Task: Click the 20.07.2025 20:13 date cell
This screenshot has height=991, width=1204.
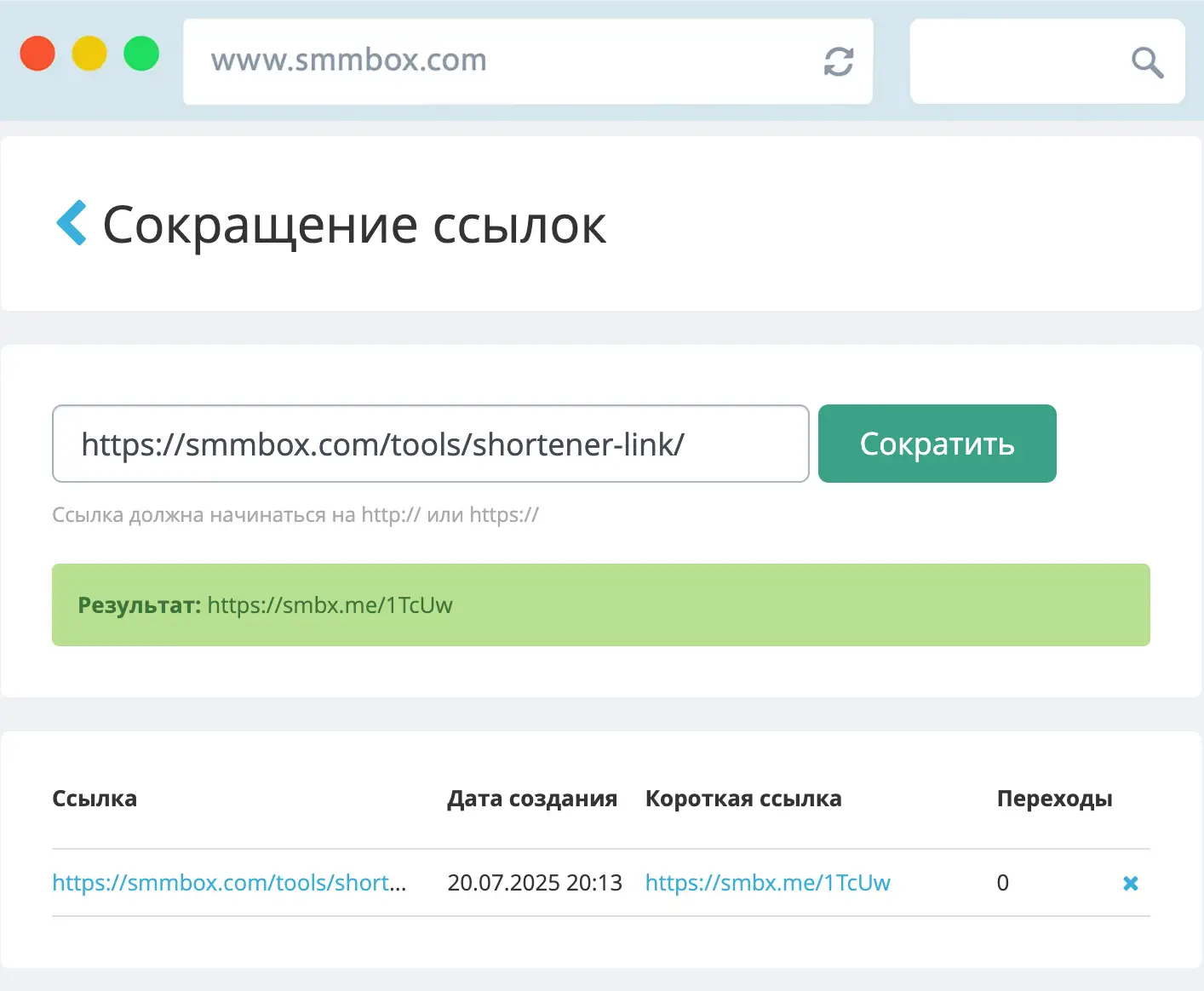Action: [535, 883]
